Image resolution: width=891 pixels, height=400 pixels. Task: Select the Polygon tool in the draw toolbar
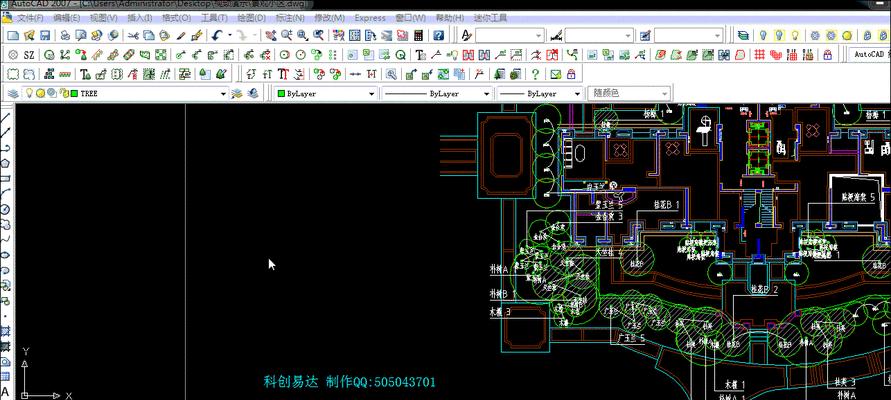pyautogui.click(x=6, y=163)
